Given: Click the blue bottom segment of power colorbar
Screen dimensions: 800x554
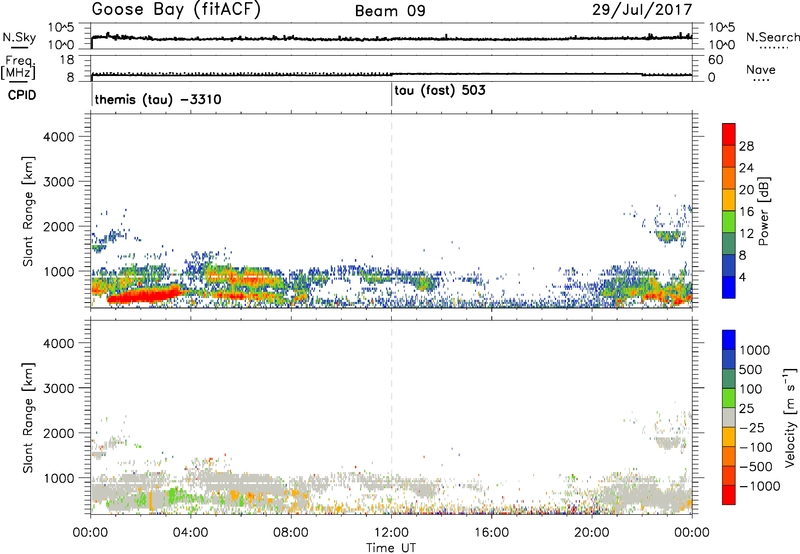Looking at the screenshot, I should coord(729,287).
